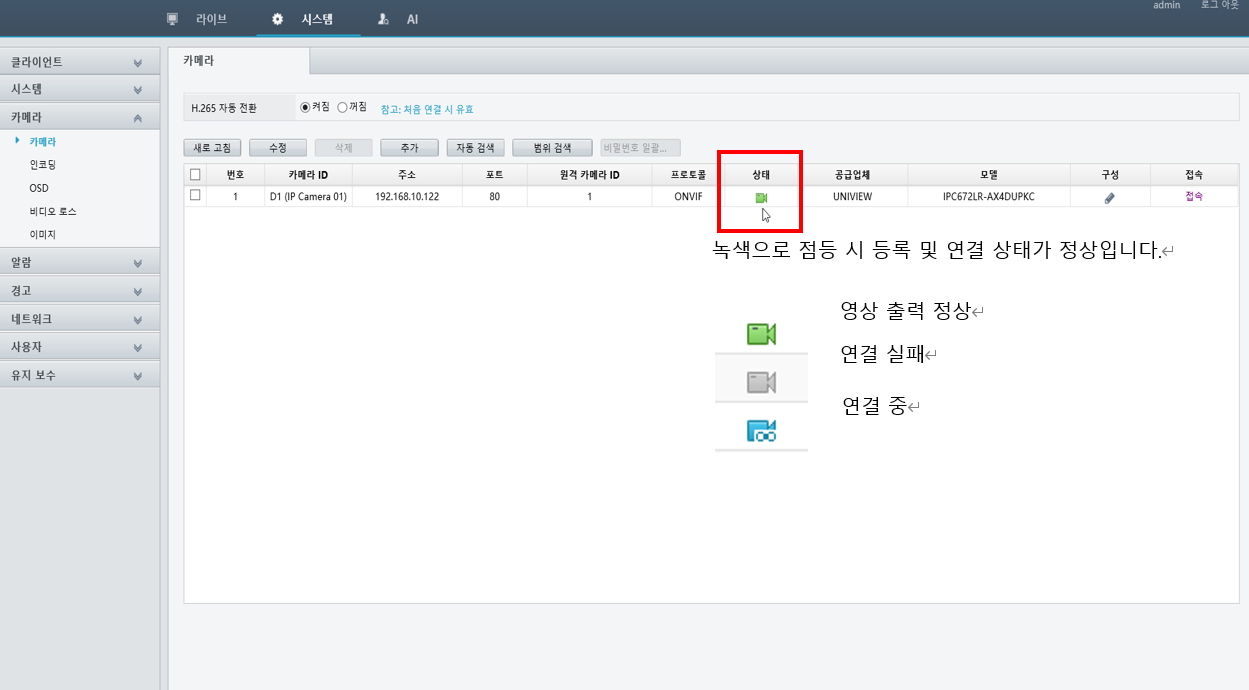Image resolution: width=1249 pixels, height=690 pixels.
Task: Click the green camera status icon in row 1
Action: click(x=760, y=198)
